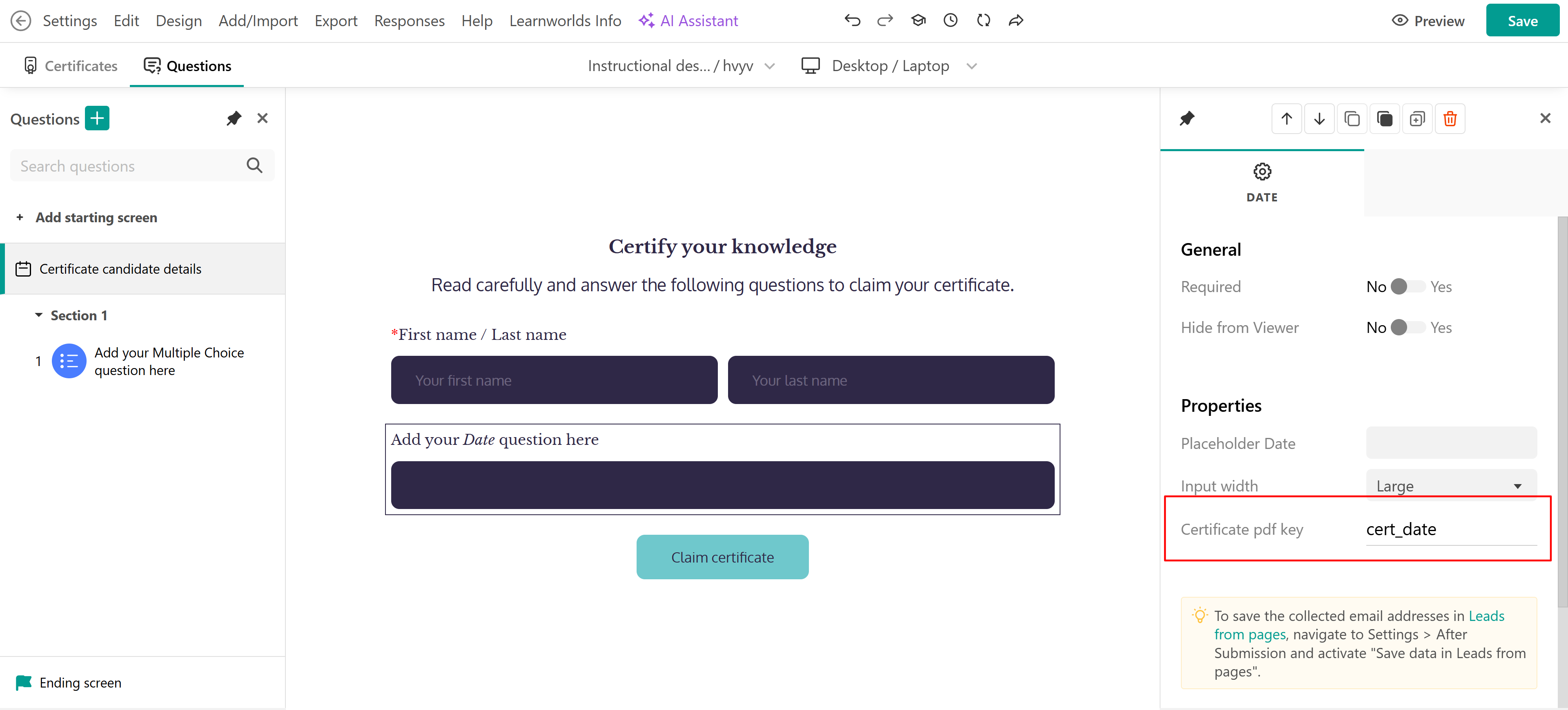Move question up with arrow icon
Image resolution: width=1568 pixels, height=710 pixels.
click(1286, 119)
